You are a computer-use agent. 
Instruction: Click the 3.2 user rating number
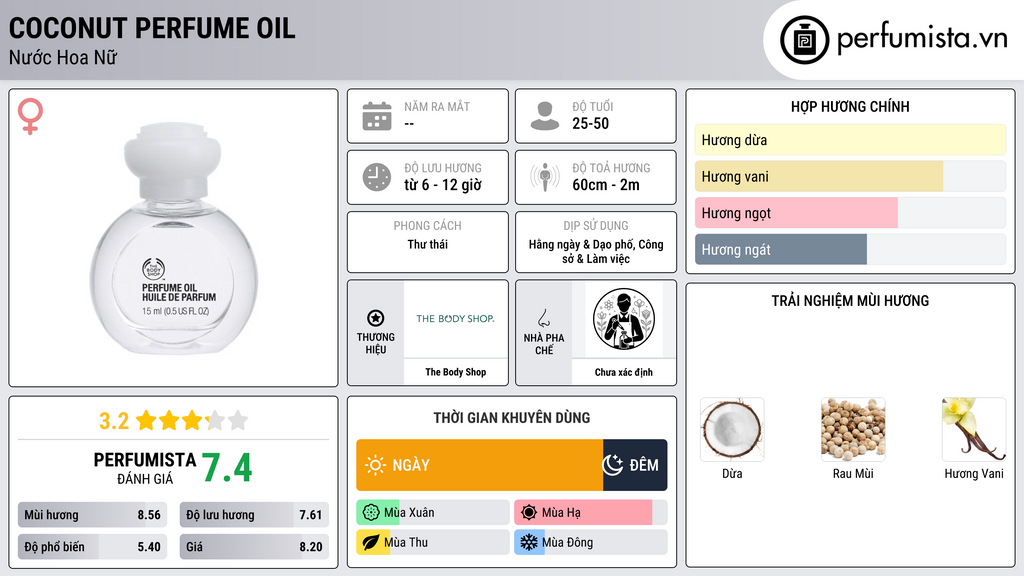114,421
